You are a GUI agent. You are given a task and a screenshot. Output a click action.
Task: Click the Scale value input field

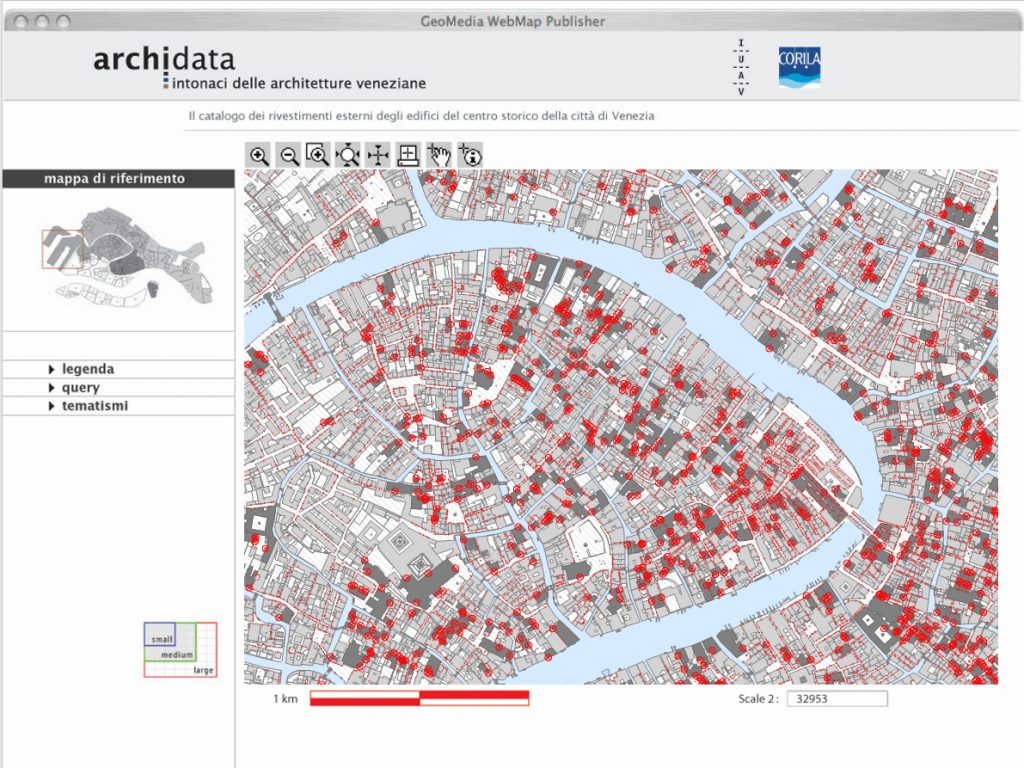pos(836,699)
